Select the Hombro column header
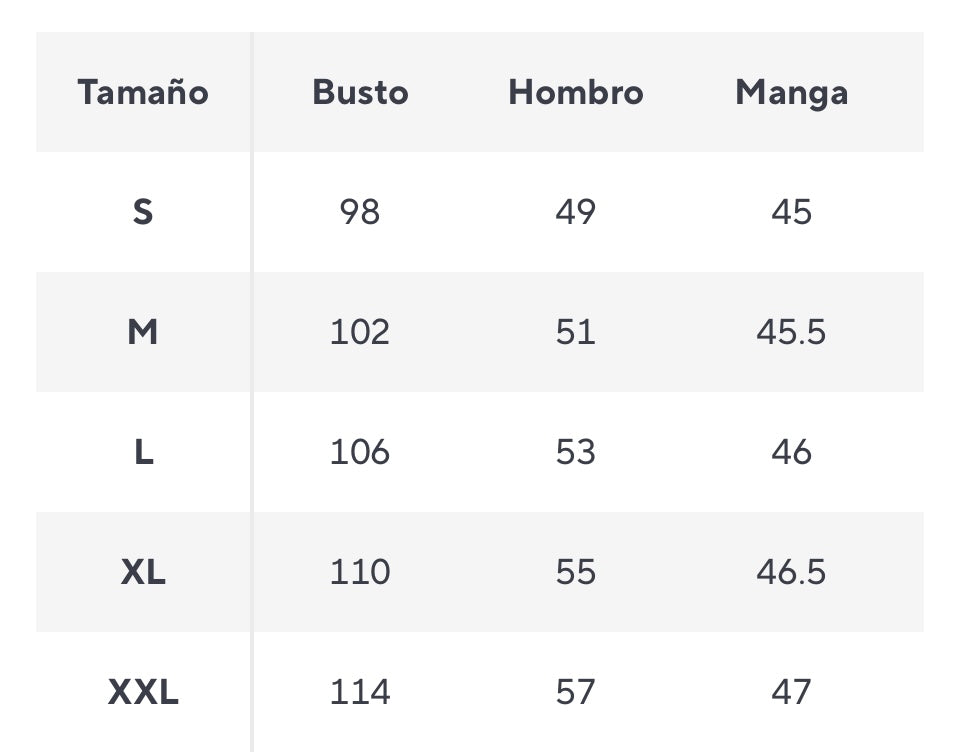Viewport: 960px width, 755px height. 575,92
